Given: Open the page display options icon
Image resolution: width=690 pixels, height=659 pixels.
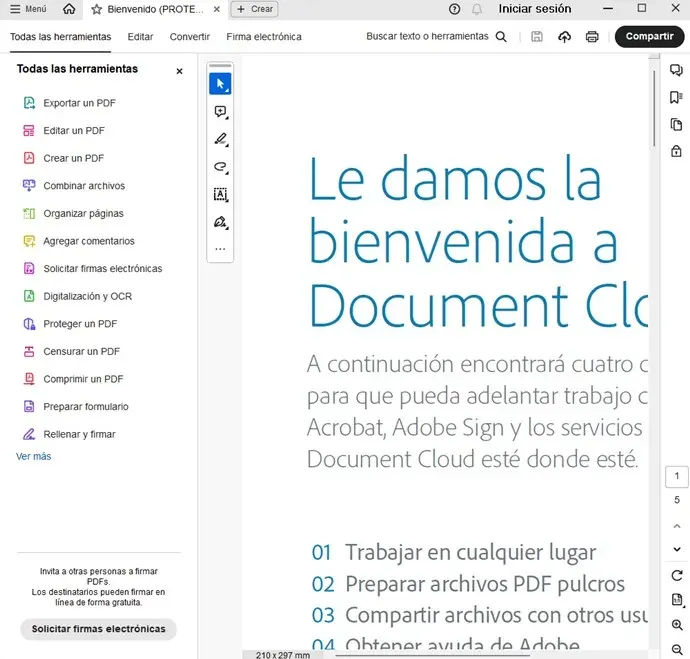Looking at the screenshot, I should [677, 600].
